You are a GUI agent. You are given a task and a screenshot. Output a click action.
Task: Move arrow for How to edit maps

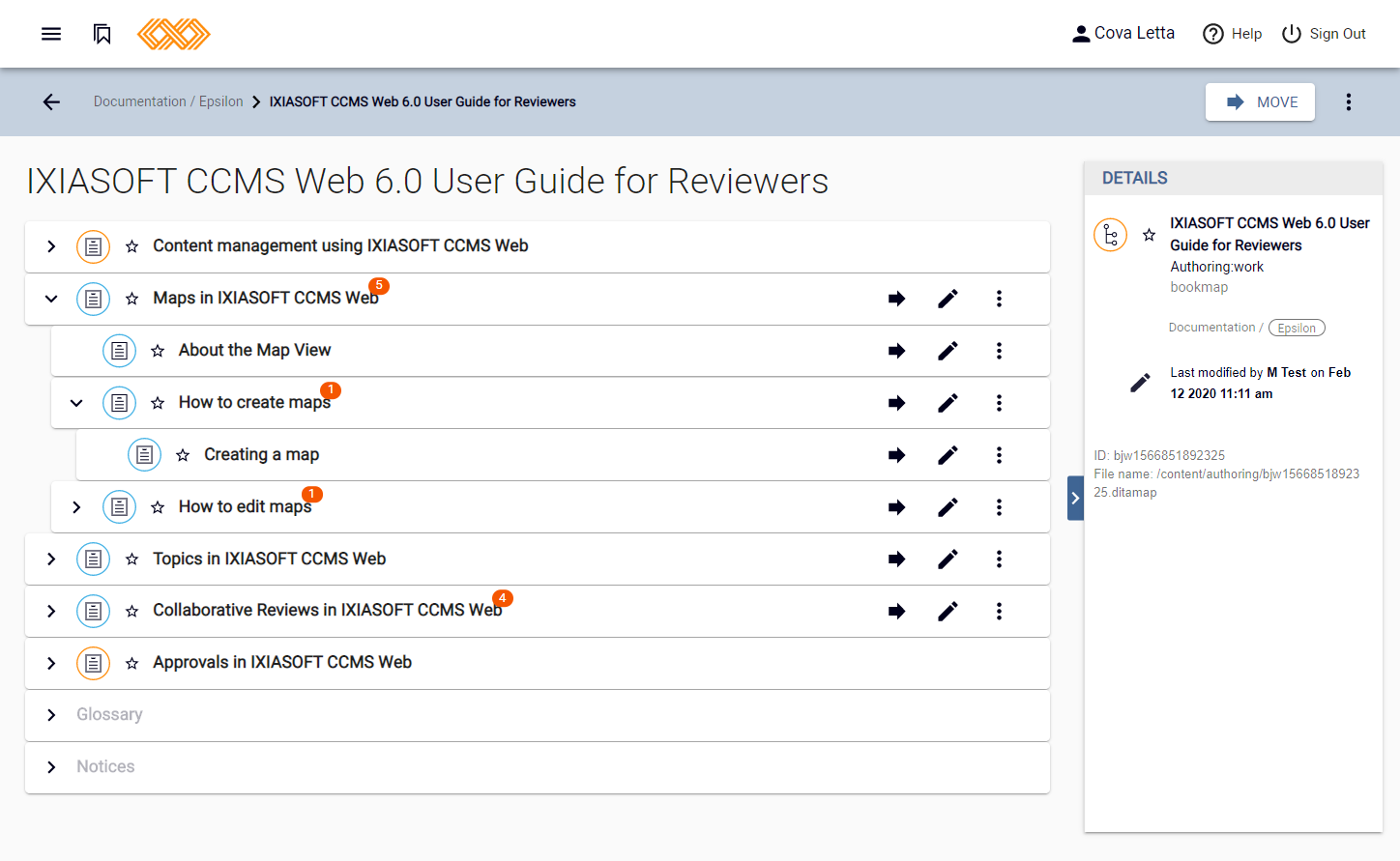click(x=896, y=507)
